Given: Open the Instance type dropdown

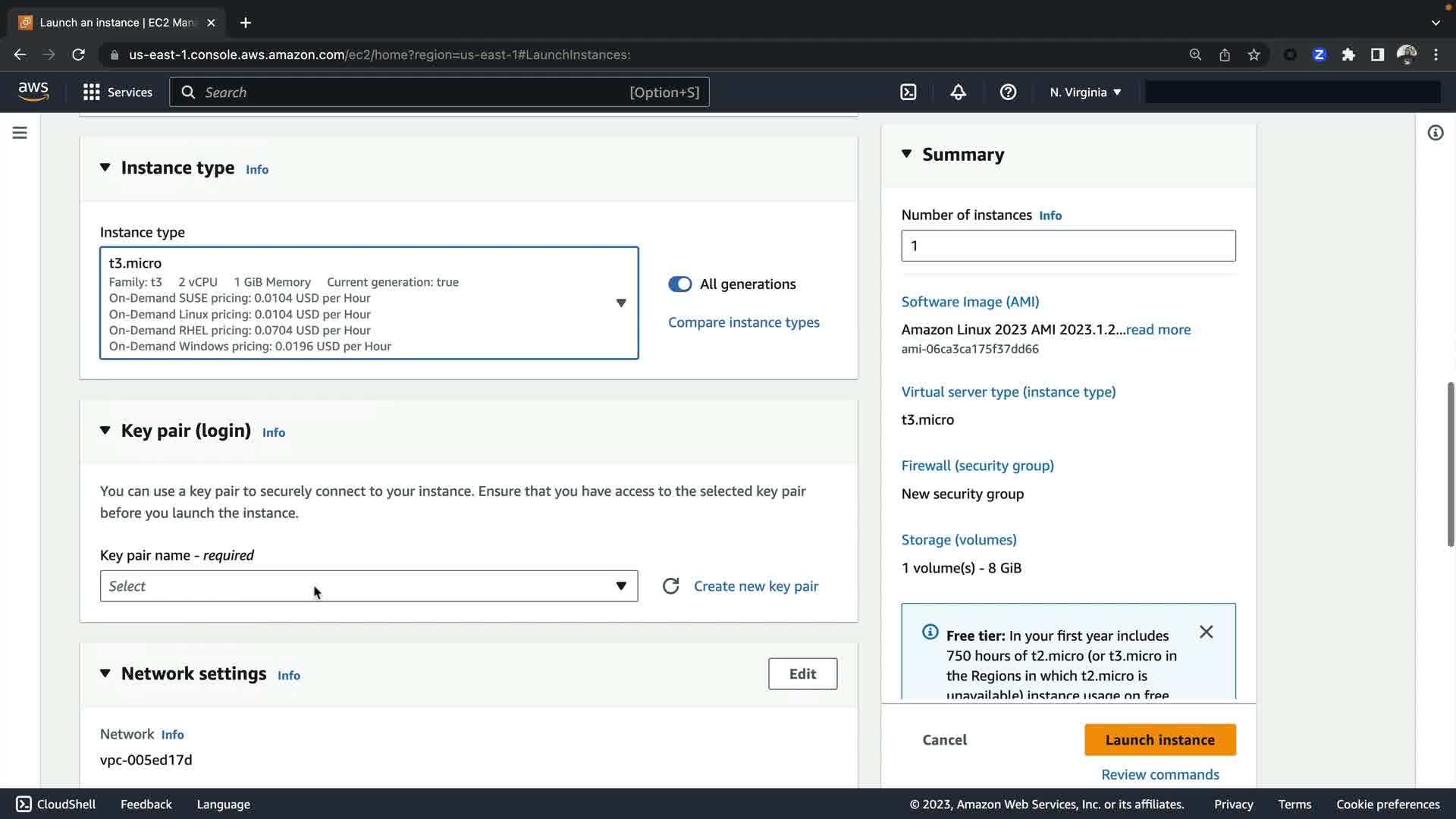Looking at the screenshot, I should [x=369, y=303].
